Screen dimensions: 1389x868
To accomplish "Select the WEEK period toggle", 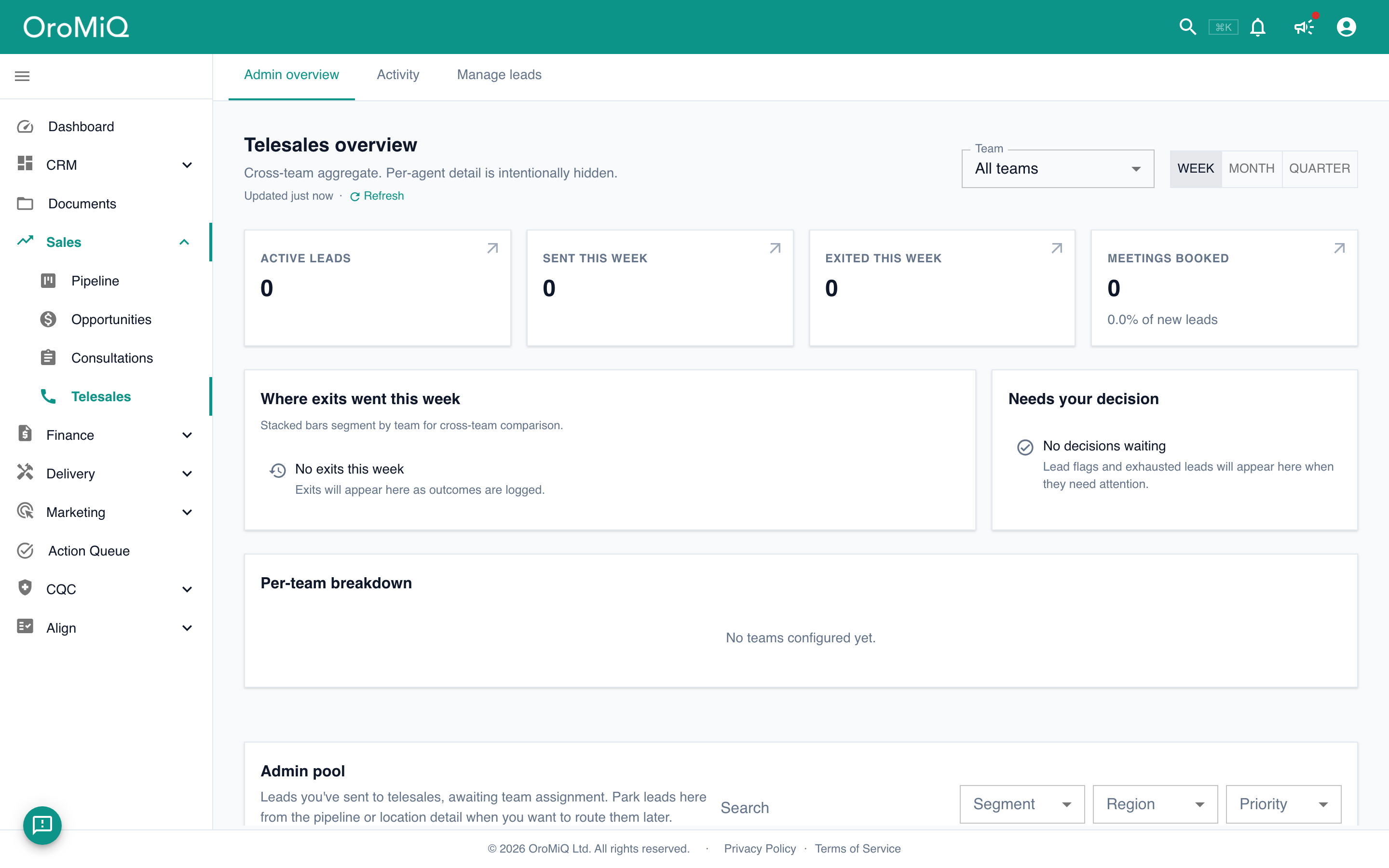I will coord(1196,169).
